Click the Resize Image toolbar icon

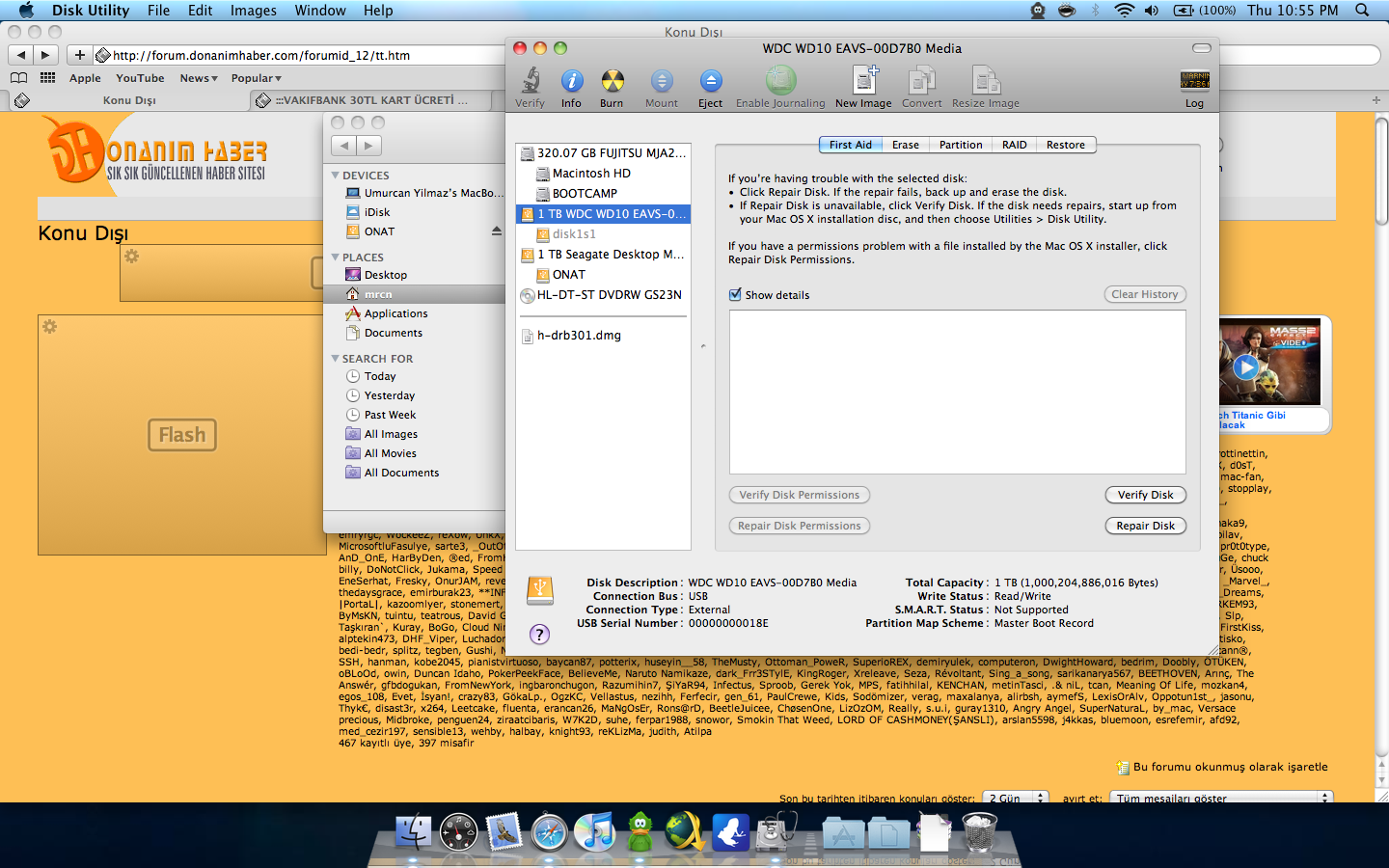click(985, 81)
